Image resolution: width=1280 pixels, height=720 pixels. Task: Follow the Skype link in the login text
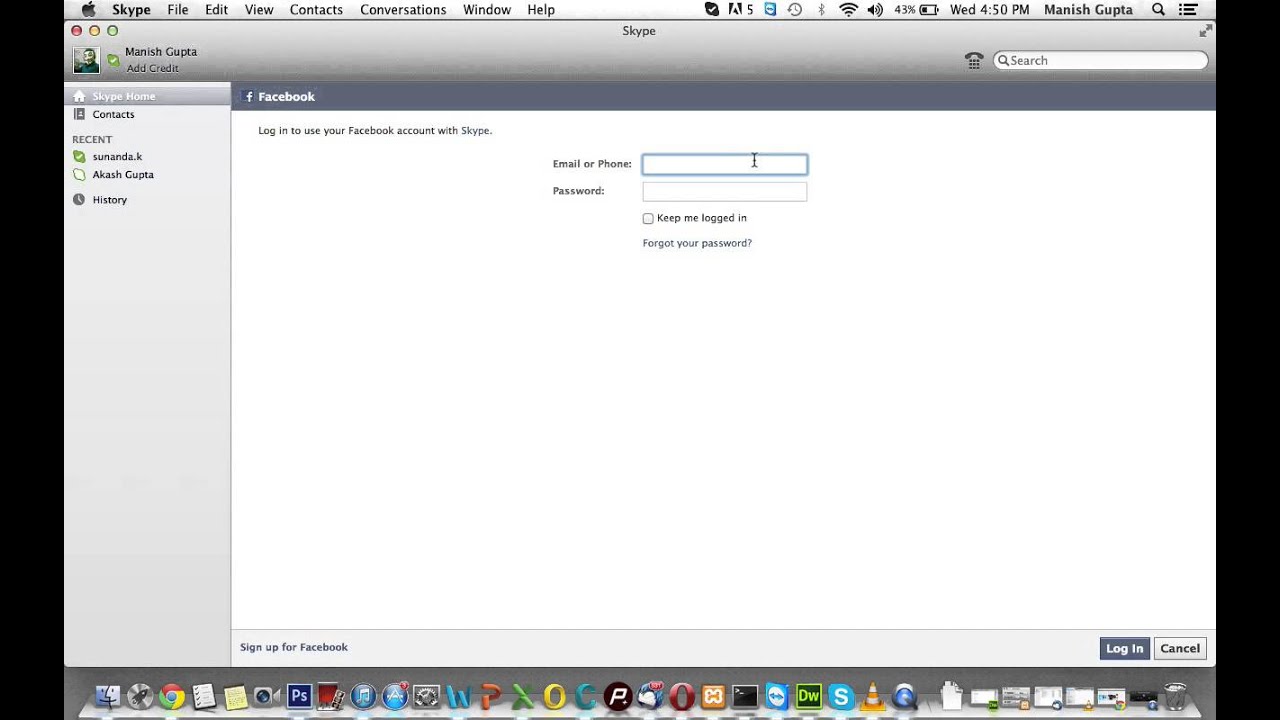[475, 131]
